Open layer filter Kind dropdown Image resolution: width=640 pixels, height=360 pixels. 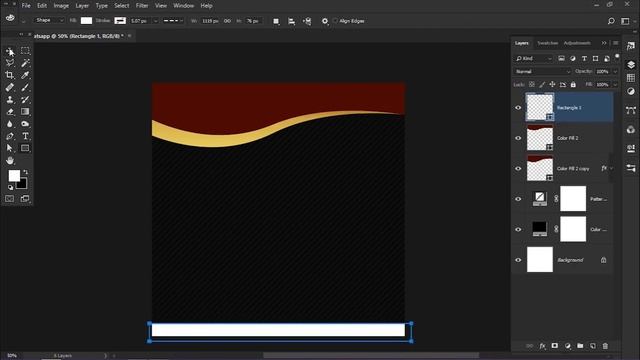tap(533, 59)
